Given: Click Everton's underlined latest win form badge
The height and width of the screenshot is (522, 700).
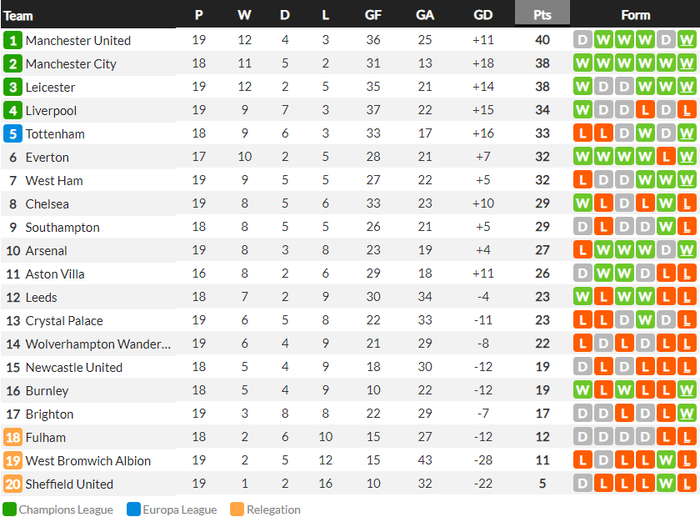Looking at the screenshot, I should pyautogui.click(x=687, y=157).
